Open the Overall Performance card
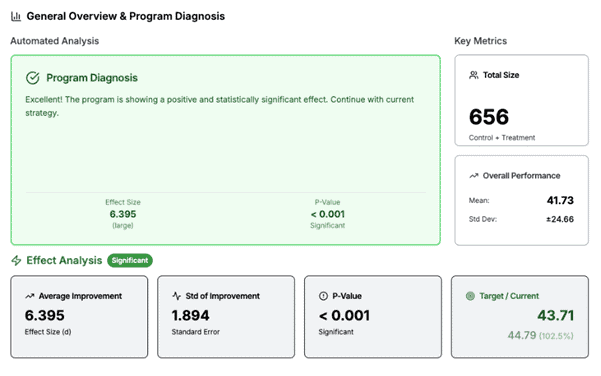This screenshot has height=376, width=601. coord(521,200)
